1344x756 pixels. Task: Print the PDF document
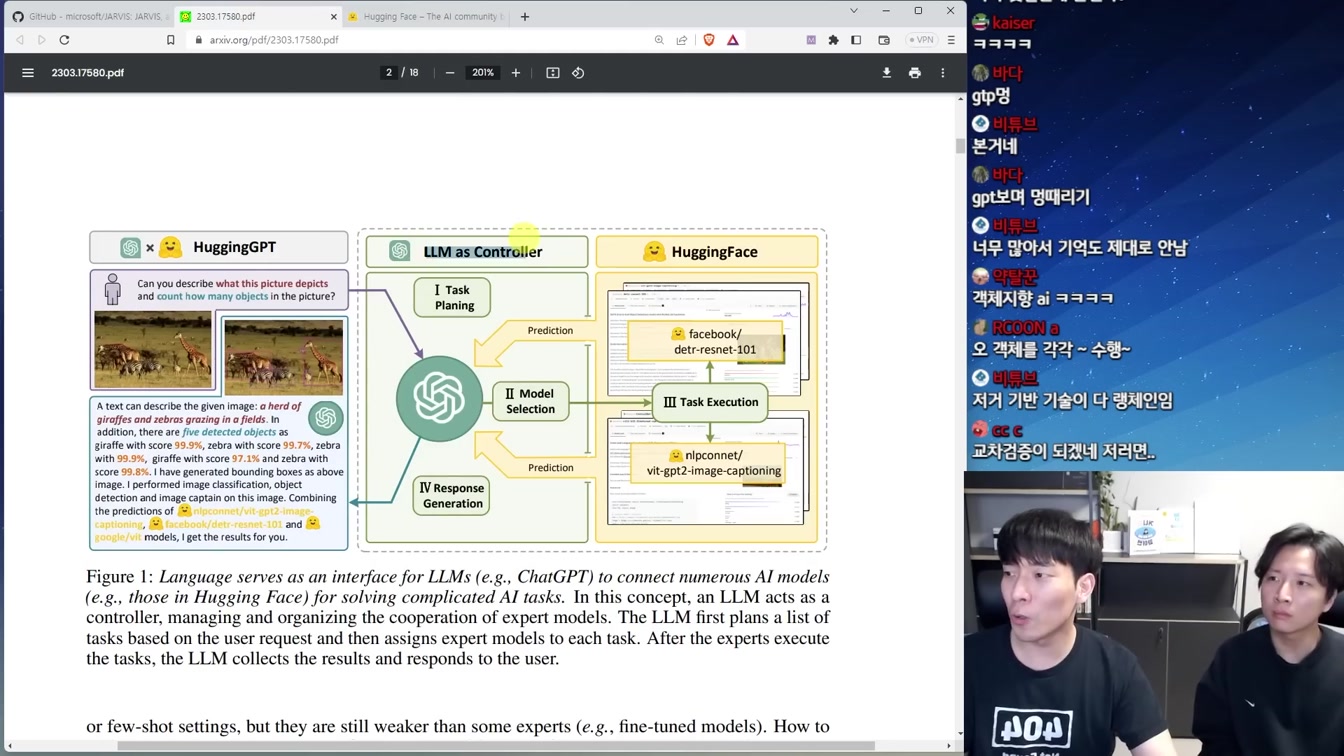pos(914,73)
